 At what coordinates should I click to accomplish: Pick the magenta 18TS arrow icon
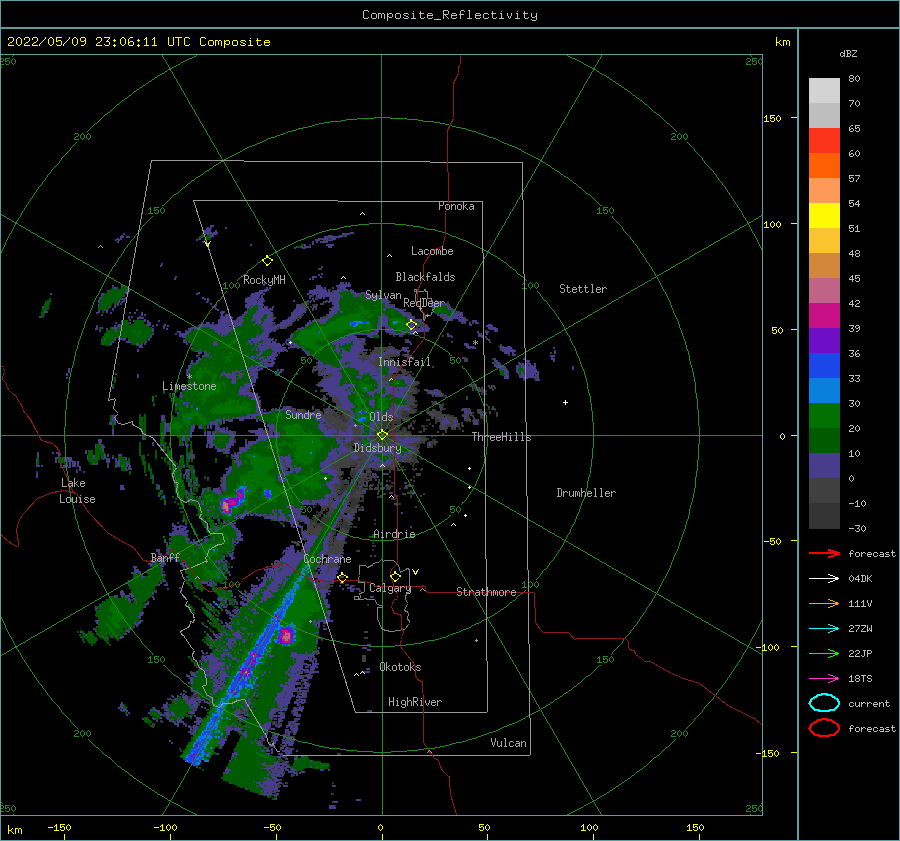(x=824, y=679)
